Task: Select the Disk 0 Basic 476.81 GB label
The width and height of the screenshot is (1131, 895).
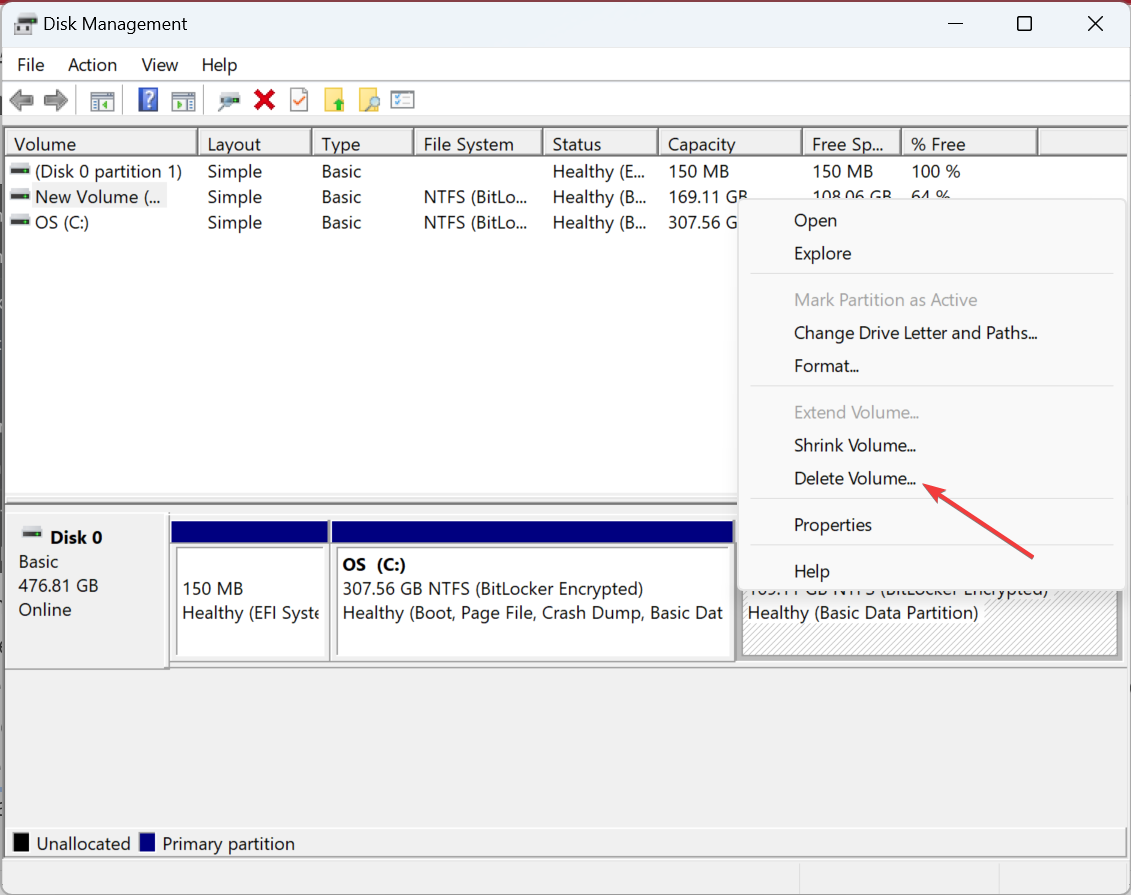Action: pyautogui.click(x=87, y=590)
